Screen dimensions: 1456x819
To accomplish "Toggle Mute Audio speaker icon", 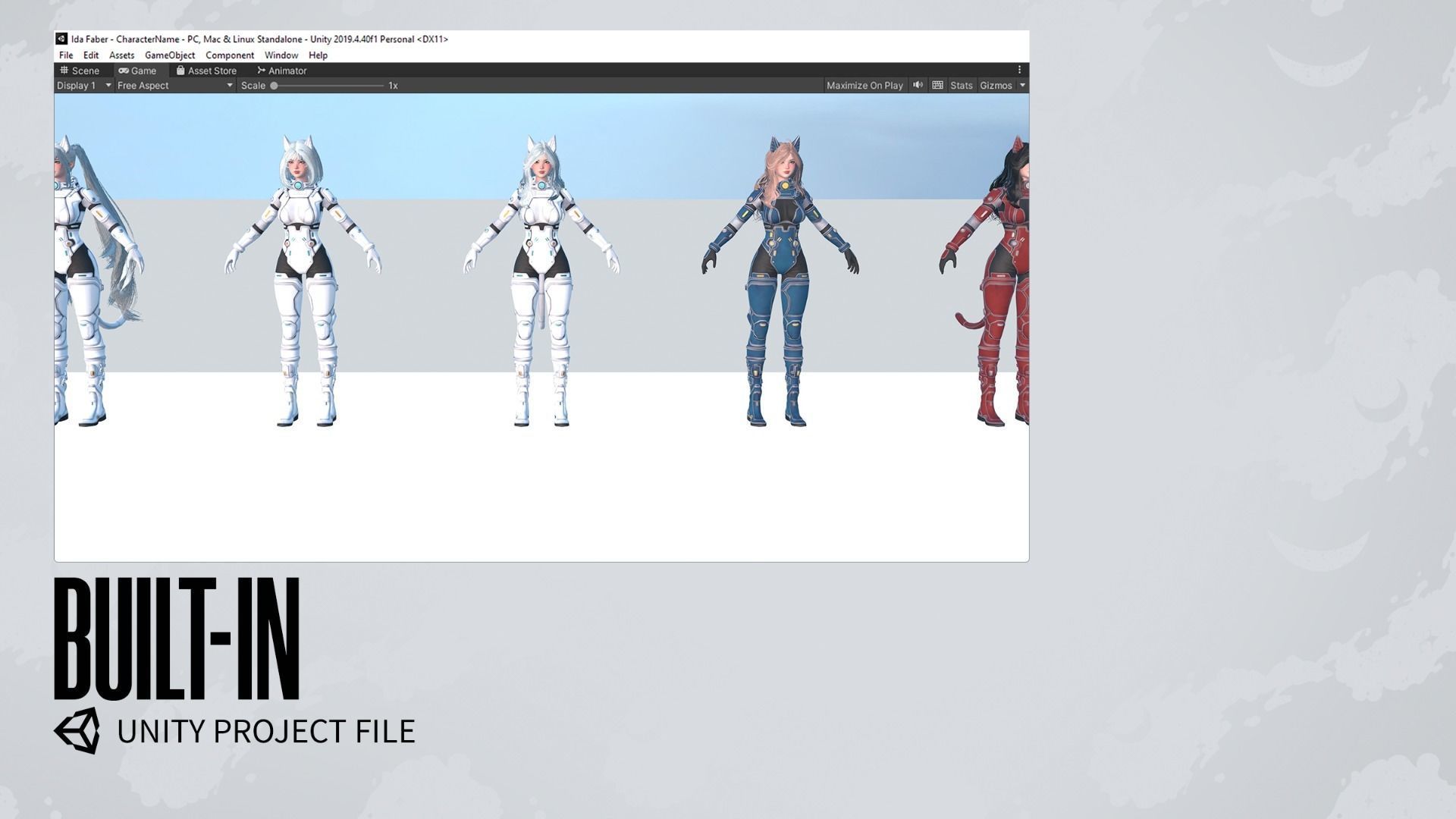I will click(x=918, y=85).
